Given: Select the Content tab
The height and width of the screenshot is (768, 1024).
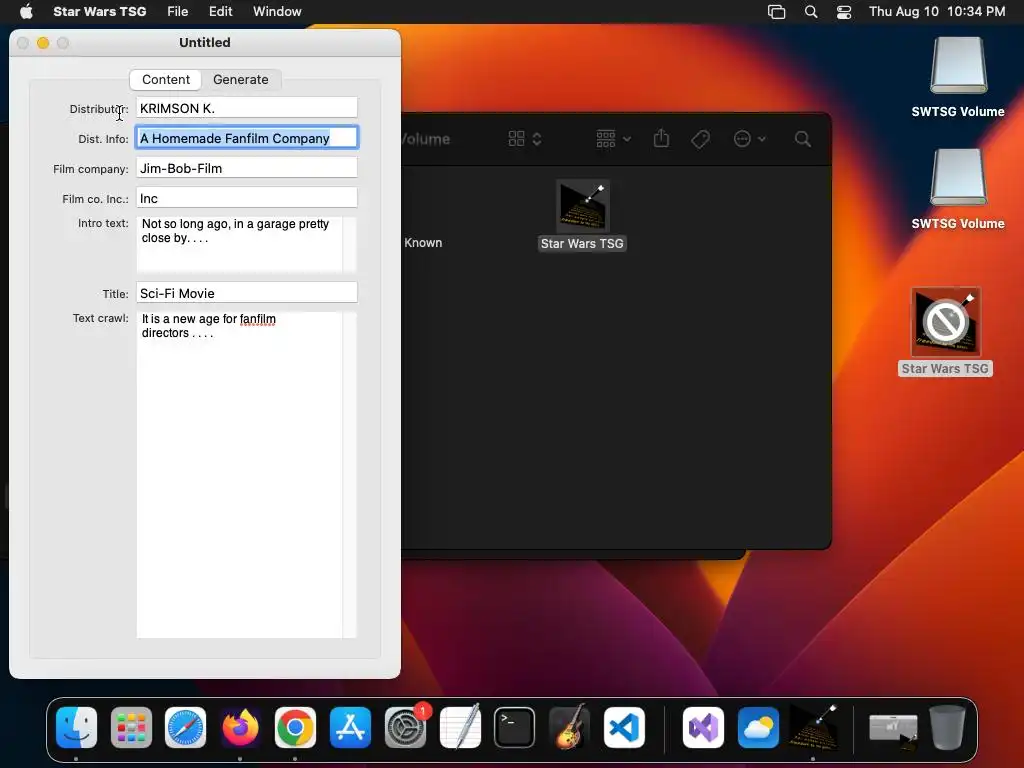Looking at the screenshot, I should [166, 80].
